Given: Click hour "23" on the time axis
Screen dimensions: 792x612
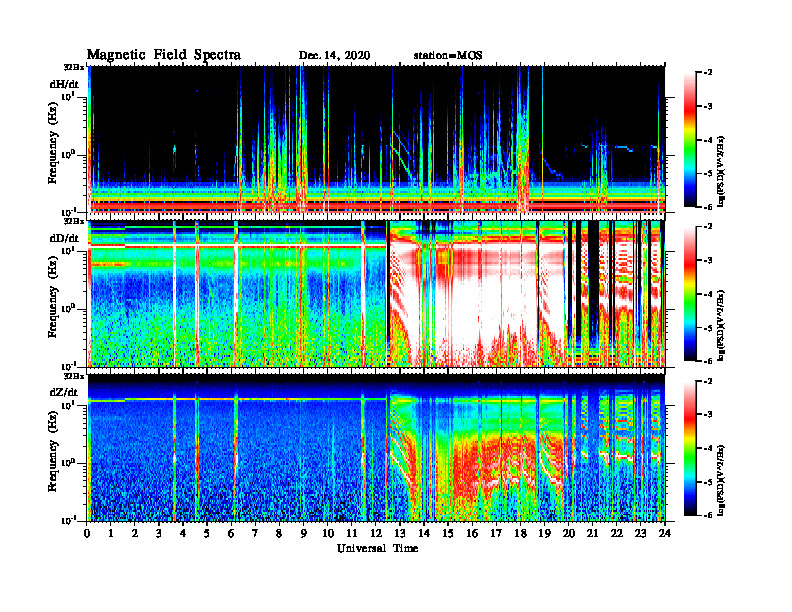Looking at the screenshot, I should 640,533.
